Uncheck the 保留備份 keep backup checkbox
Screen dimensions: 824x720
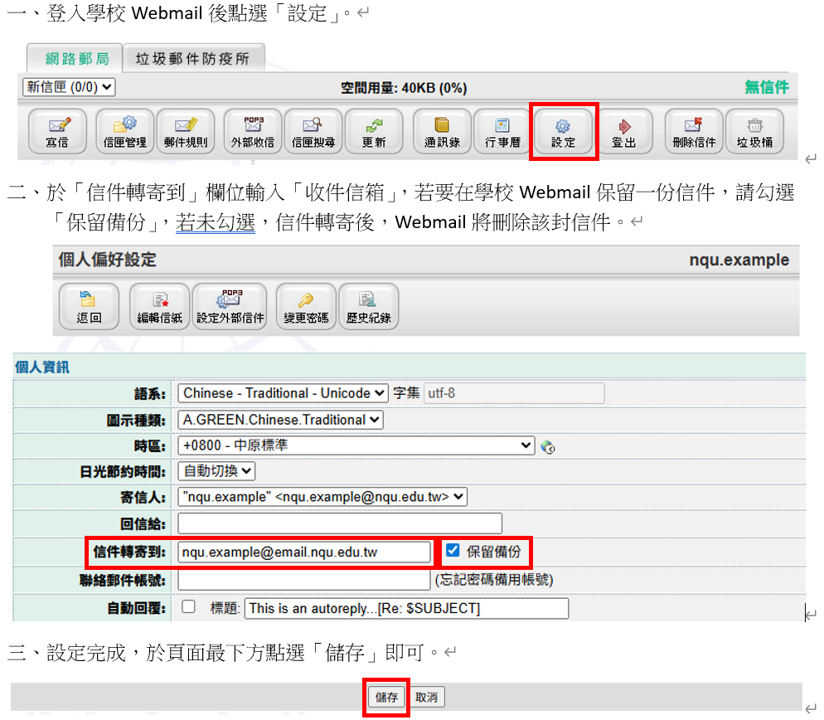click(452, 551)
